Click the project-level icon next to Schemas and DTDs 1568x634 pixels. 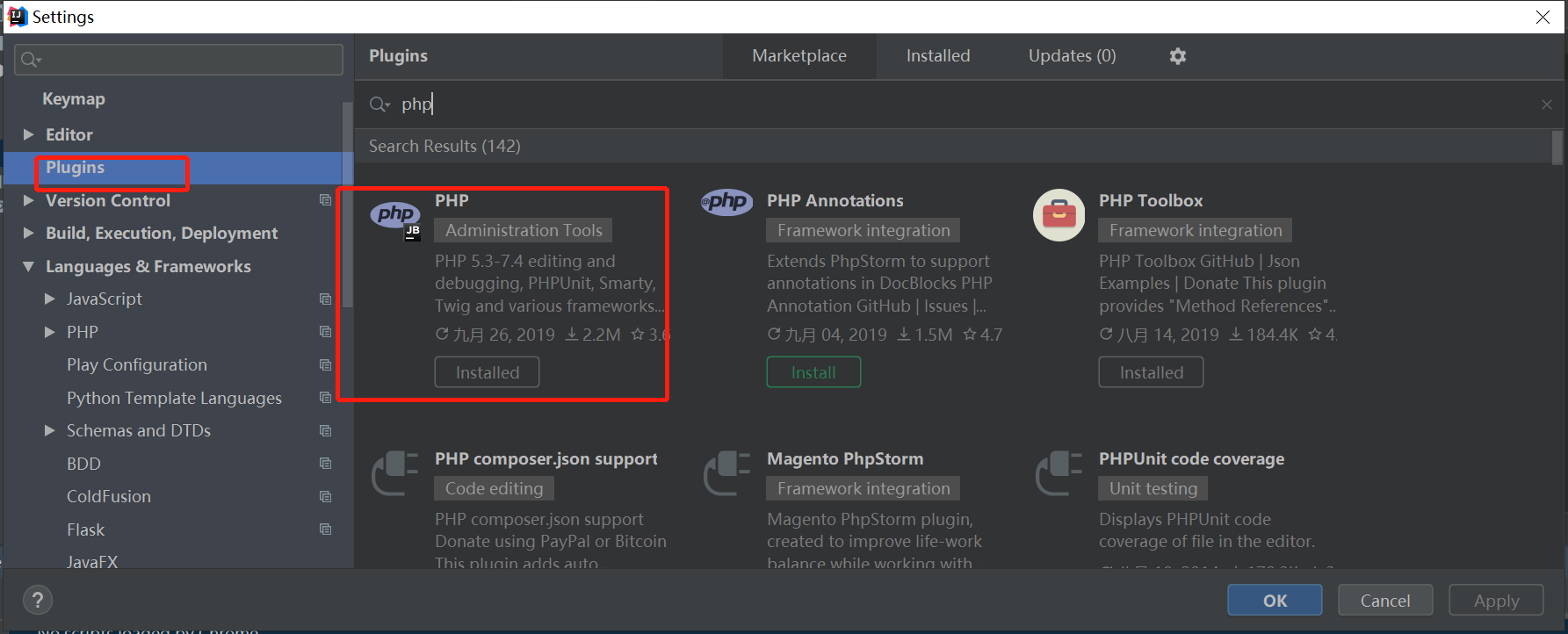click(x=325, y=431)
